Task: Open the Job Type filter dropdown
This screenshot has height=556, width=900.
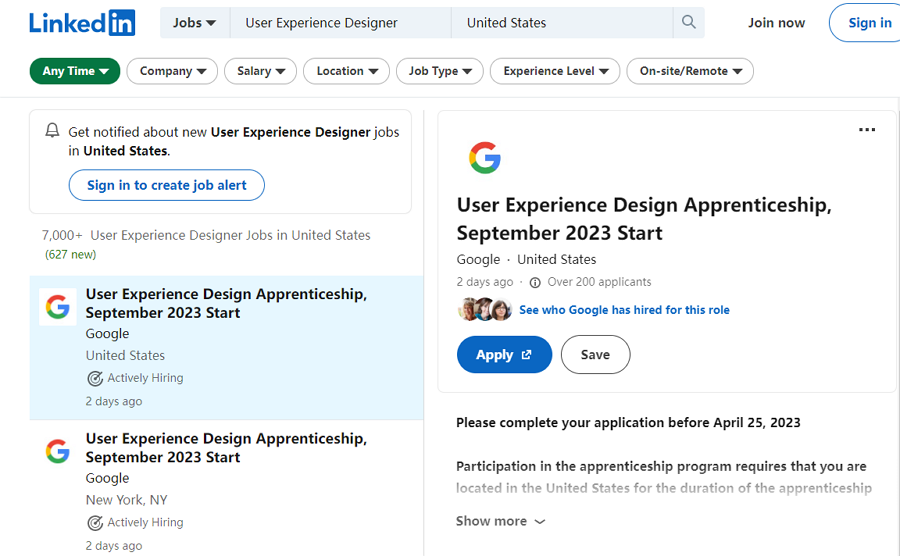Action: (x=440, y=71)
